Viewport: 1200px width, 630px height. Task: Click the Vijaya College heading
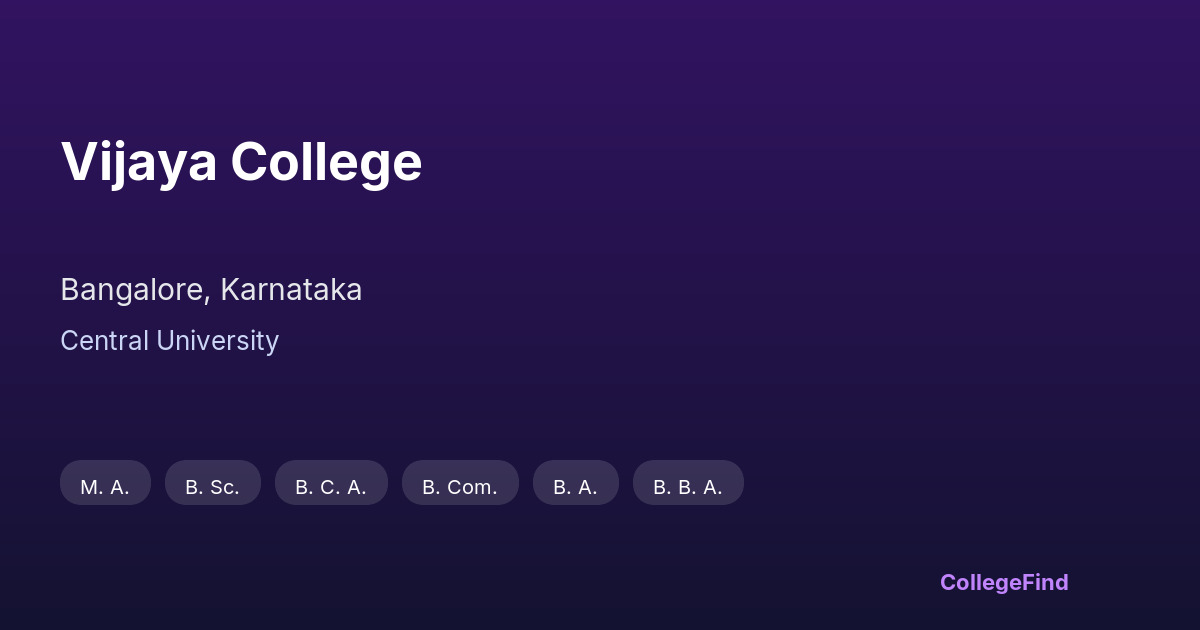[241, 161]
